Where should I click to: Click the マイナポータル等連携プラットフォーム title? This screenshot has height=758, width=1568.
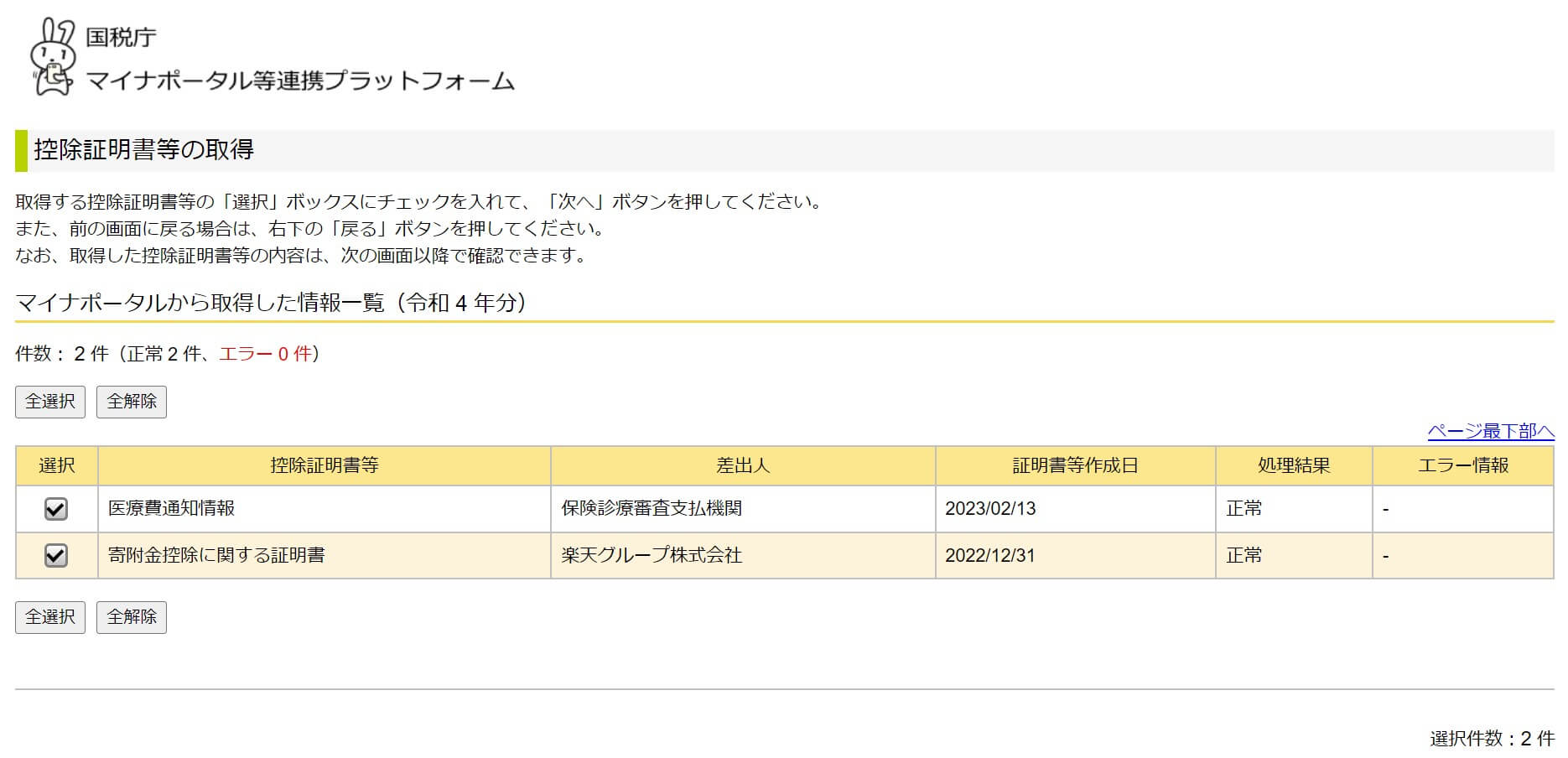[x=300, y=80]
